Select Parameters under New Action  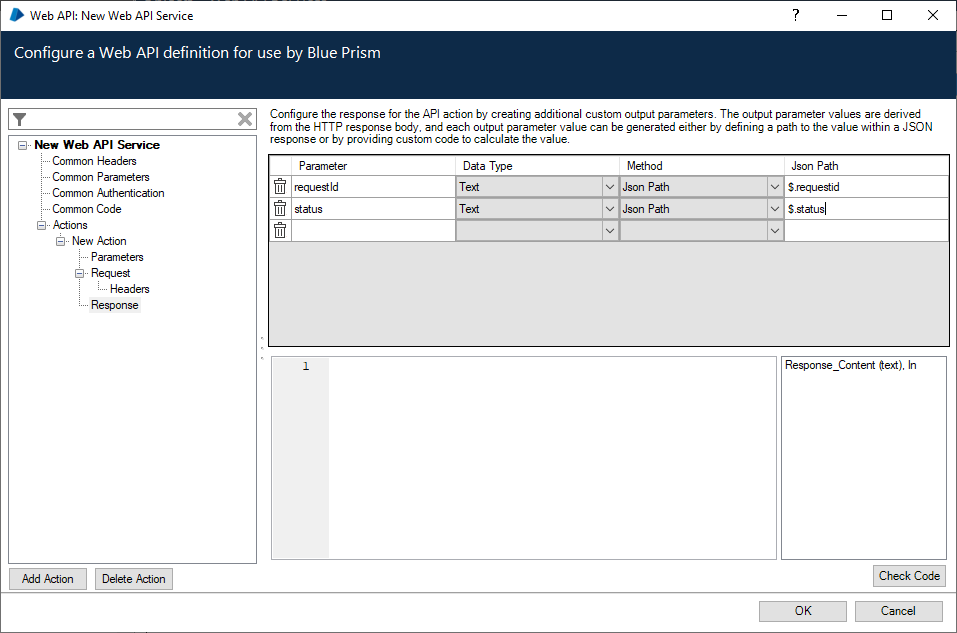pyautogui.click(x=117, y=257)
